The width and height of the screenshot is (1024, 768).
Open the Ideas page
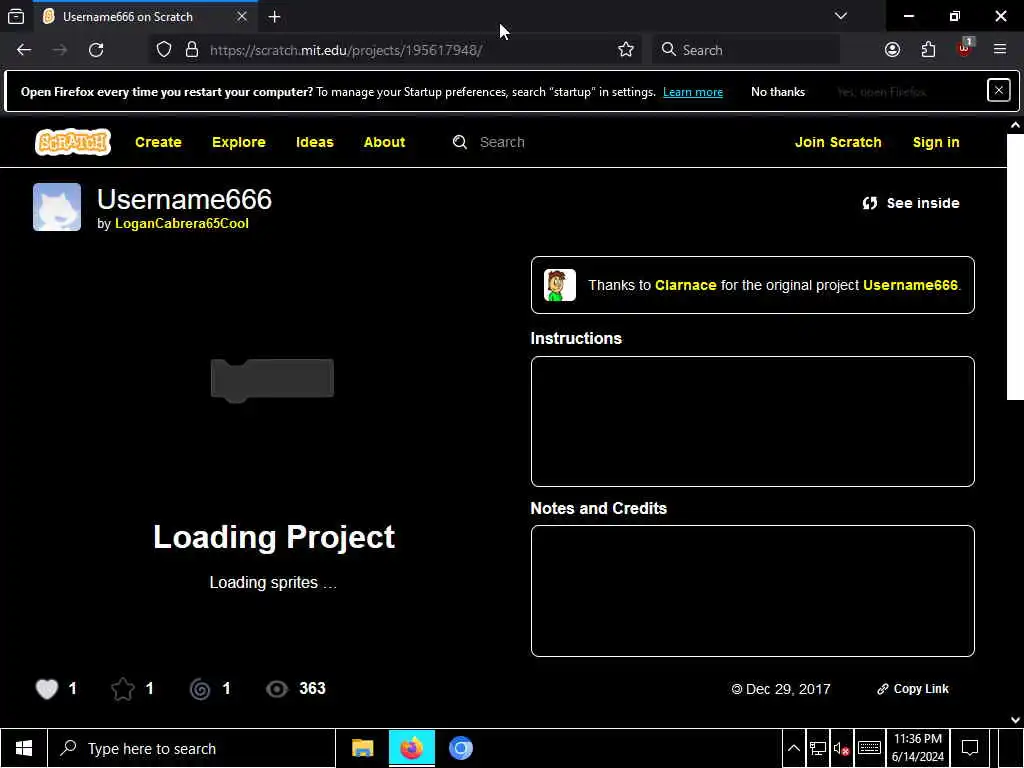(315, 142)
